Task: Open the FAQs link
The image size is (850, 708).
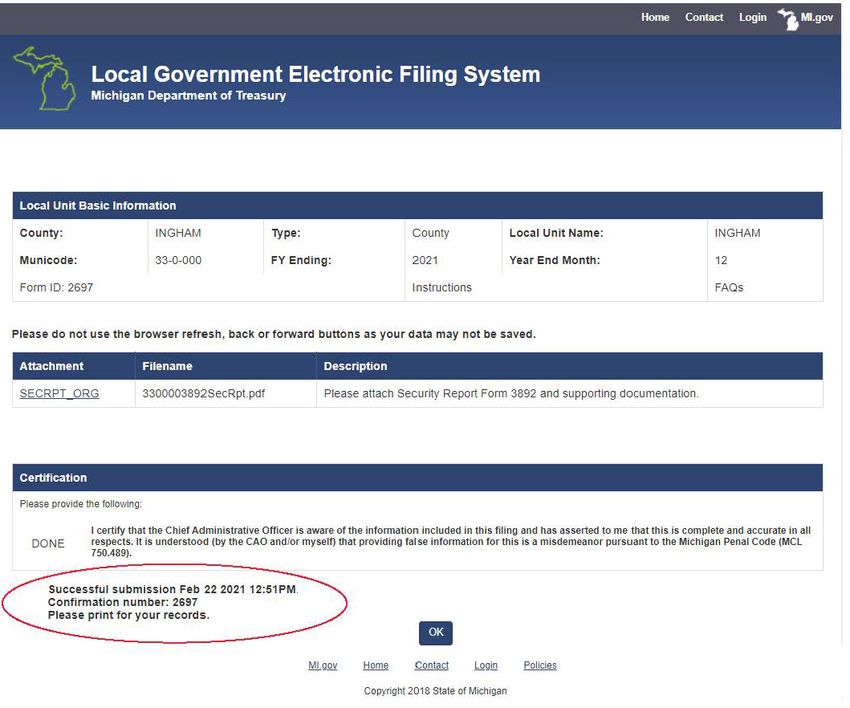Action: coord(729,287)
